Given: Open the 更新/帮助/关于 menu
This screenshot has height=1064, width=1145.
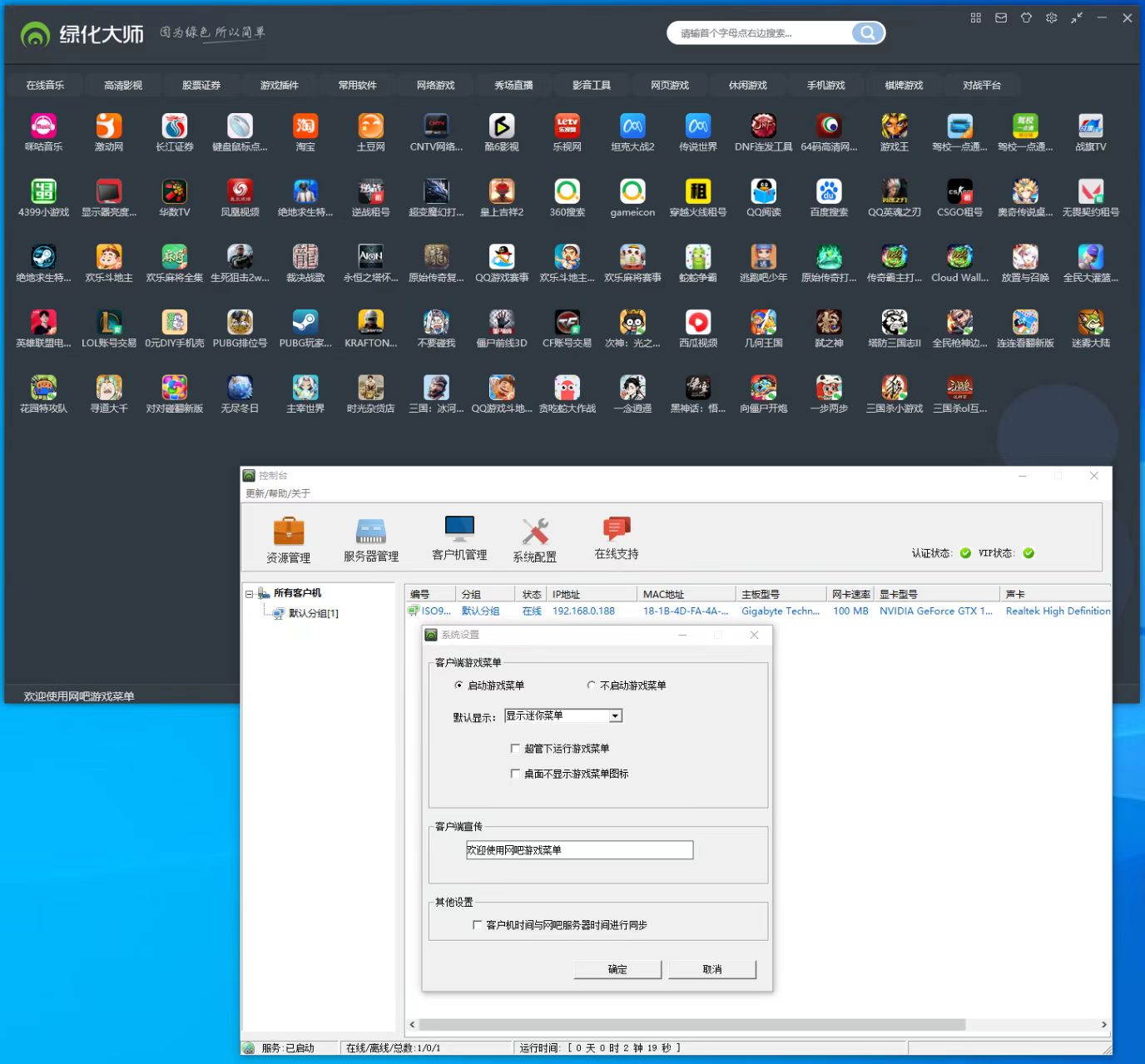Looking at the screenshot, I should tap(278, 493).
